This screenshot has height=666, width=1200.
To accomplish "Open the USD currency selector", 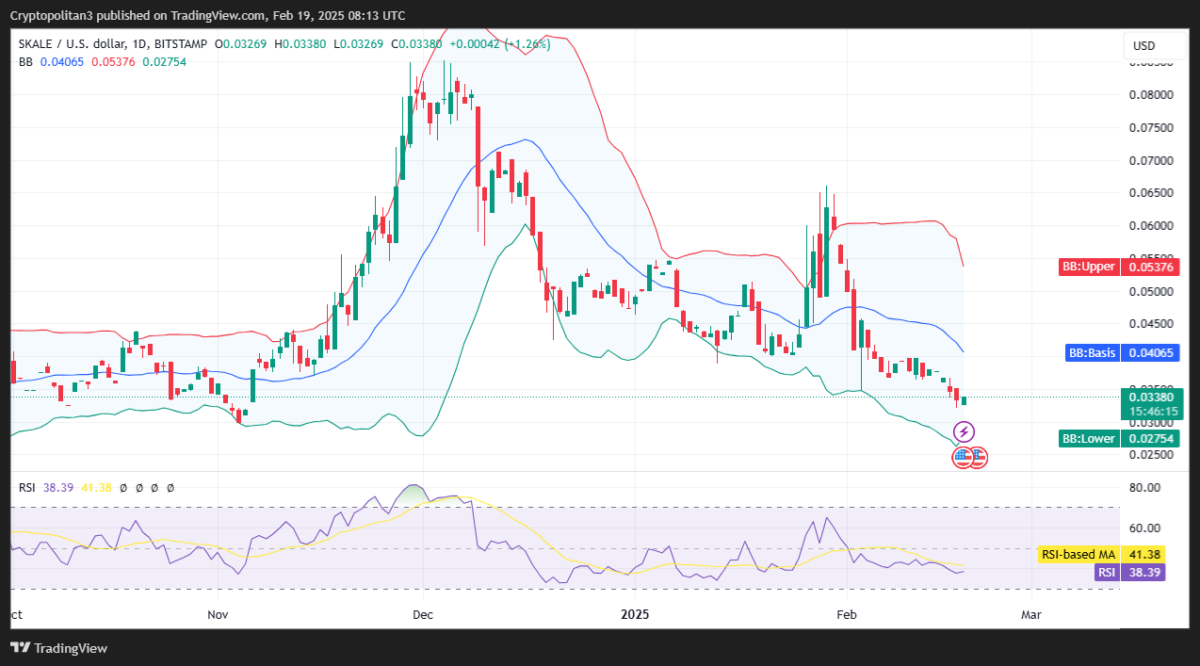I will coord(1143,46).
